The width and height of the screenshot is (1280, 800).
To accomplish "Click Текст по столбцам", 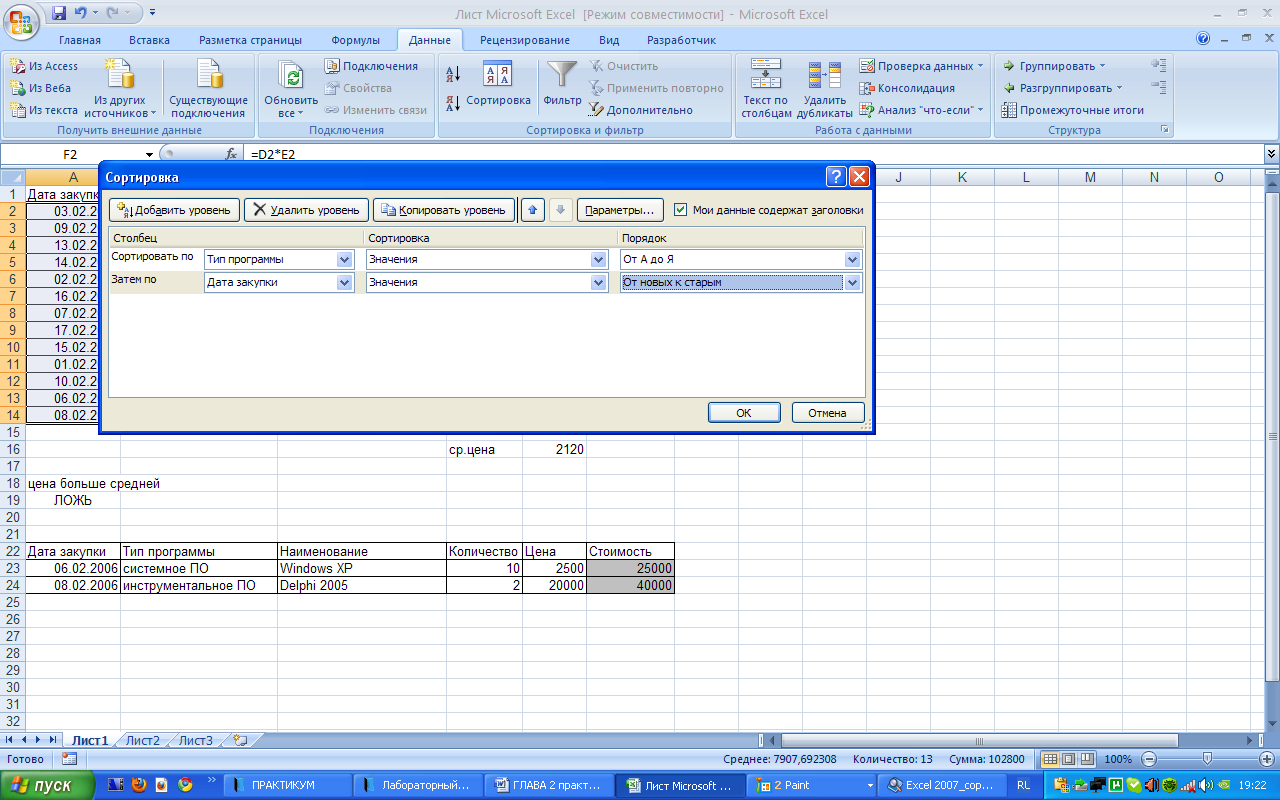I will click(765, 88).
